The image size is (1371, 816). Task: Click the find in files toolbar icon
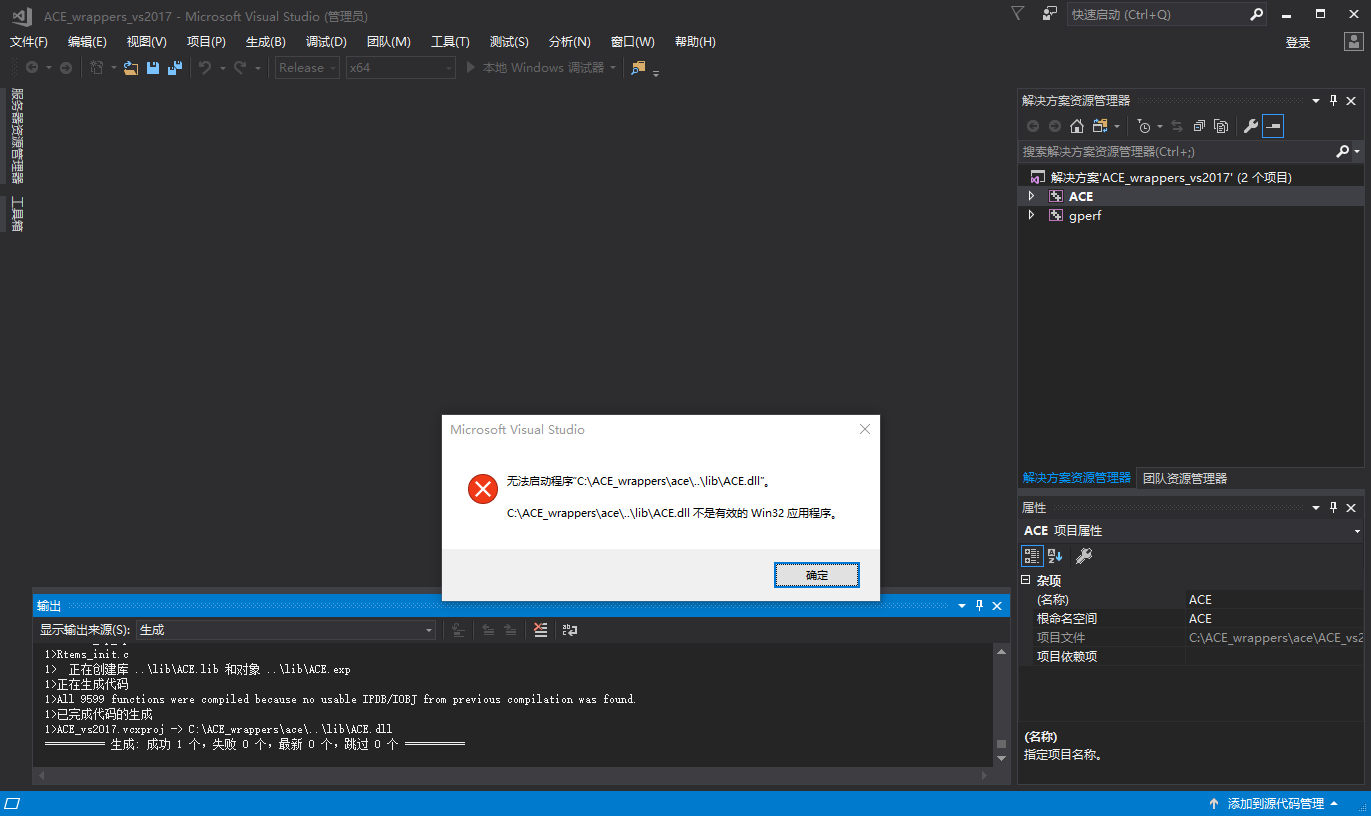pyautogui.click(x=638, y=68)
